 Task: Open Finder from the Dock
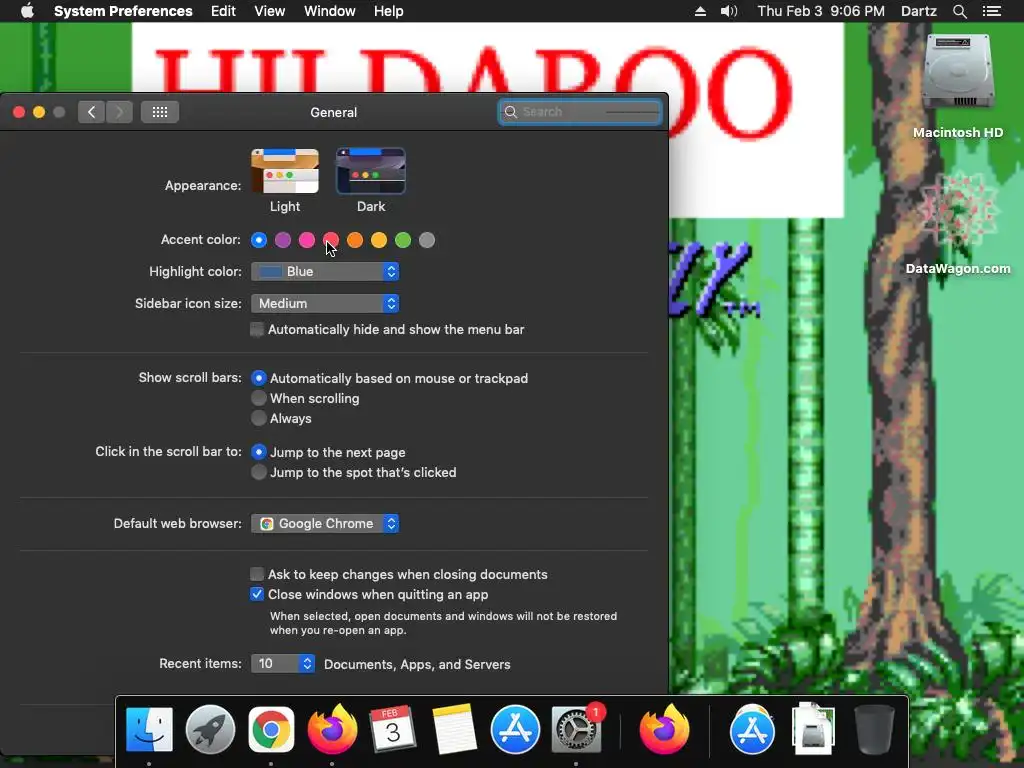click(150, 729)
